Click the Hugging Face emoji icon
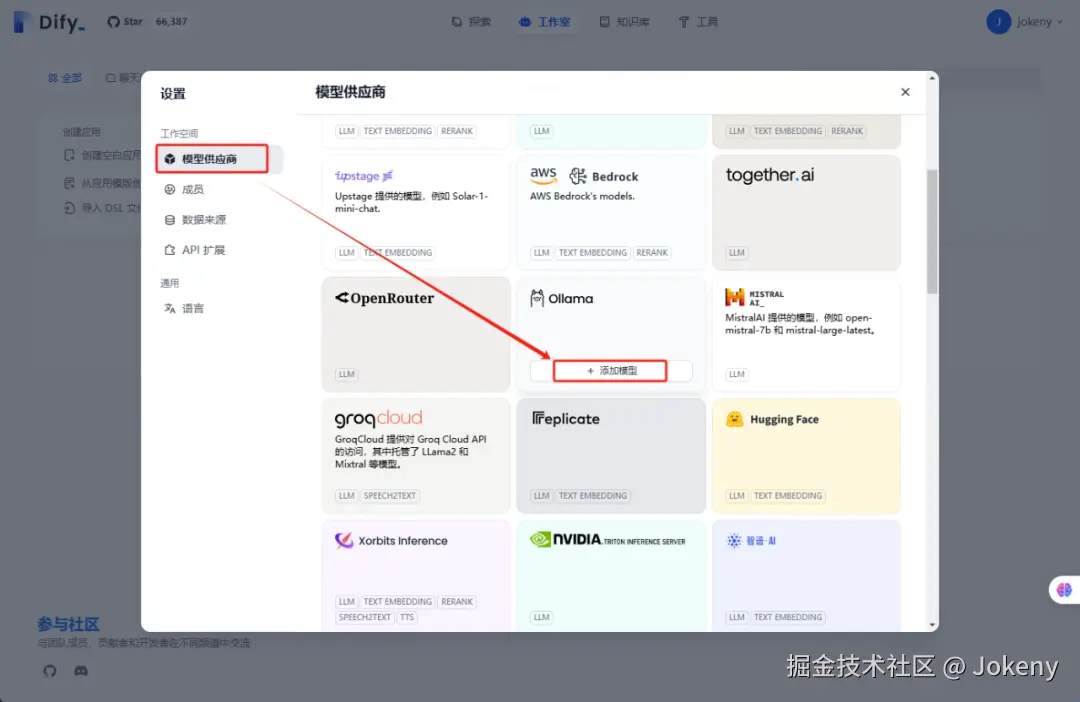 pos(734,419)
